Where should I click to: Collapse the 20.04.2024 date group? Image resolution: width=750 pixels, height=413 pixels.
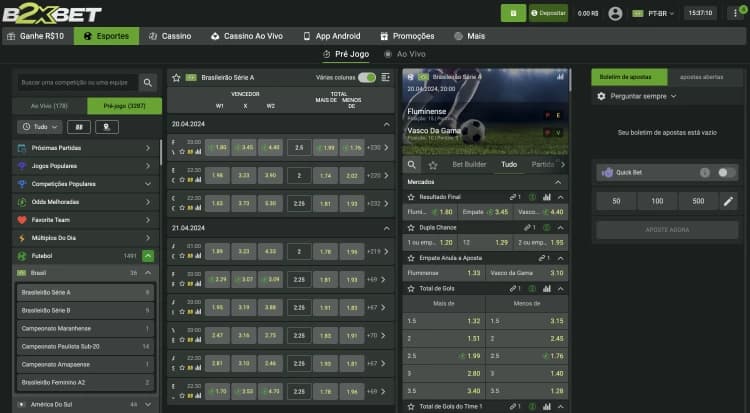pos(386,124)
